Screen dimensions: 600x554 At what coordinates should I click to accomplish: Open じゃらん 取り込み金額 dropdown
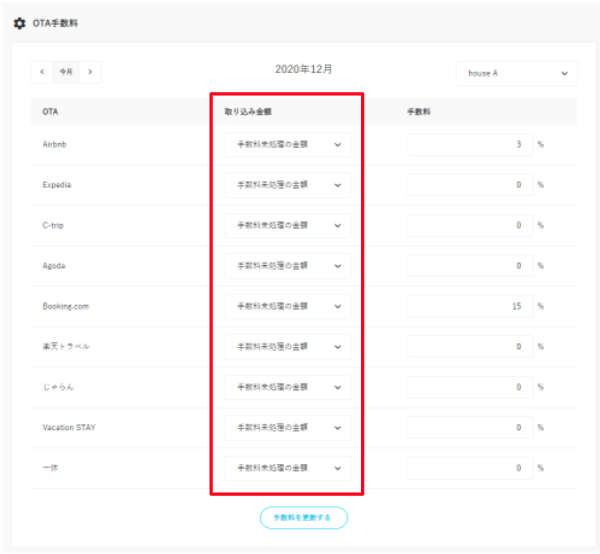coord(287,387)
